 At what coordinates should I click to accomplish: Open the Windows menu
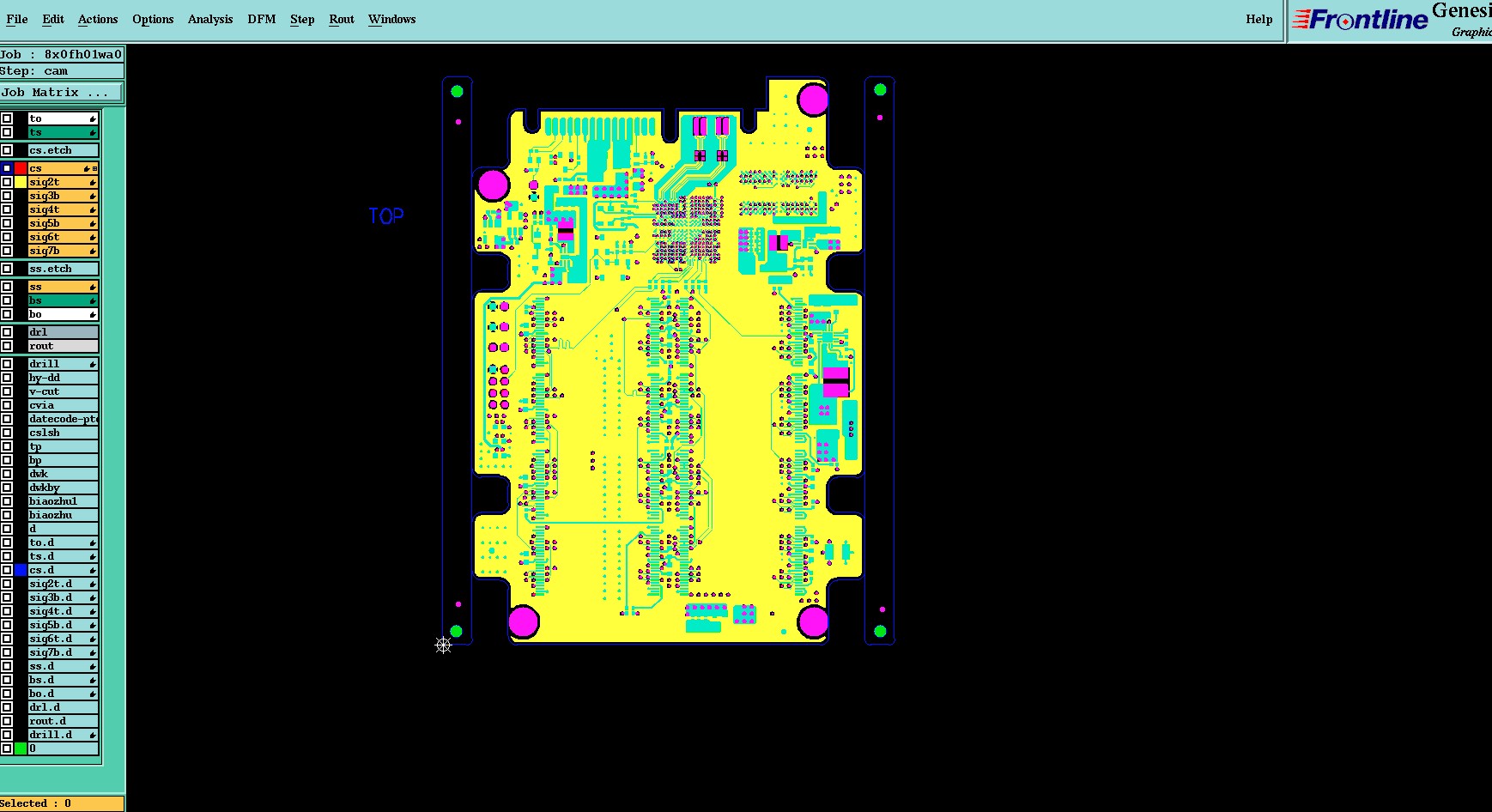[x=392, y=19]
